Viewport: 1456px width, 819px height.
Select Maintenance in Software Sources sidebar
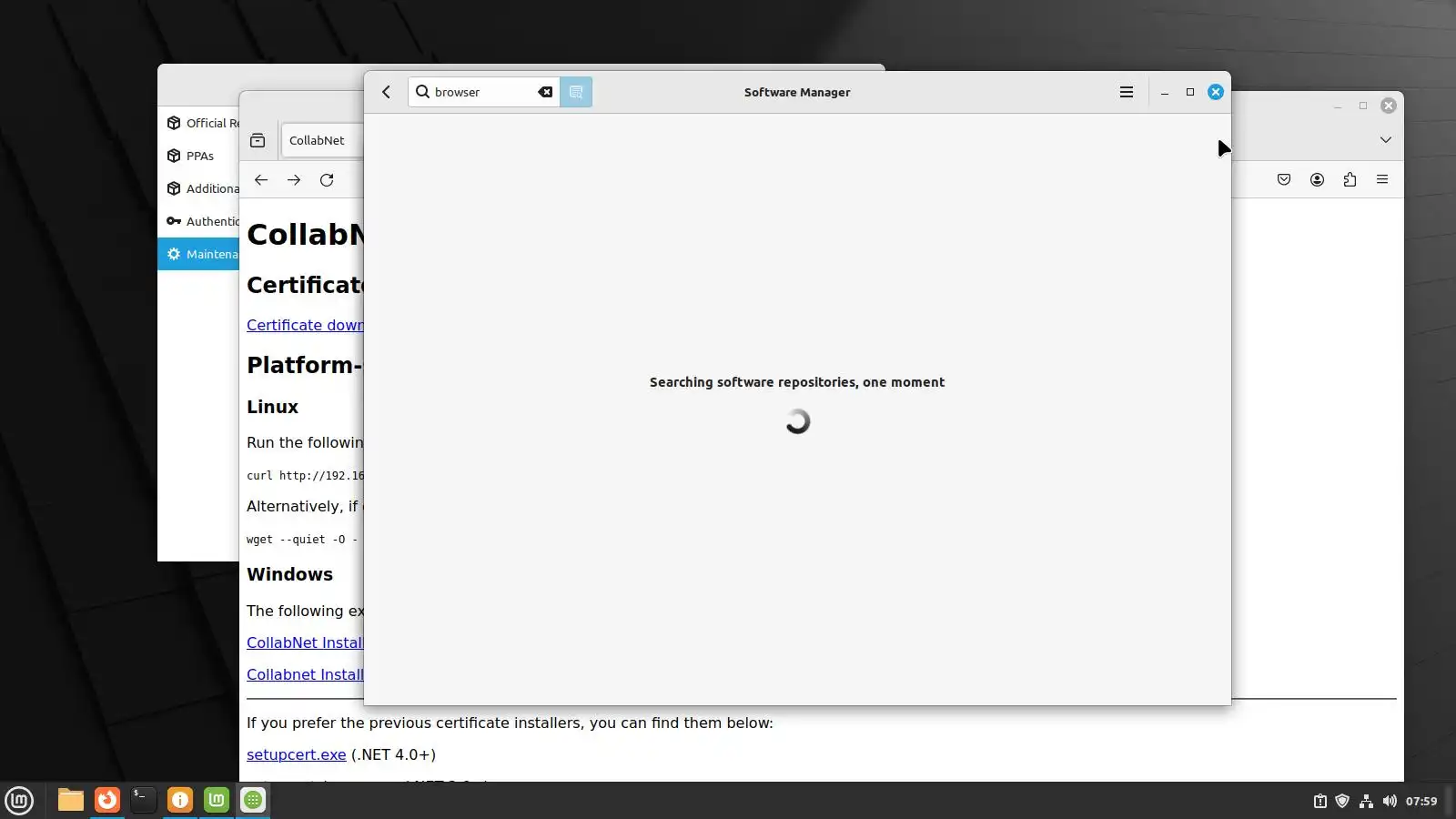(x=198, y=254)
